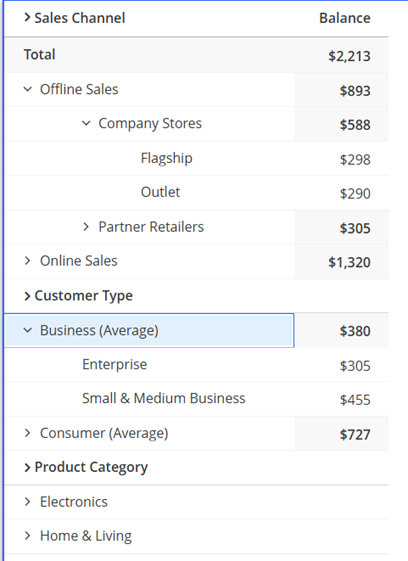Collapse the Company Stores chevron
408x561 pixels.
coord(86,123)
